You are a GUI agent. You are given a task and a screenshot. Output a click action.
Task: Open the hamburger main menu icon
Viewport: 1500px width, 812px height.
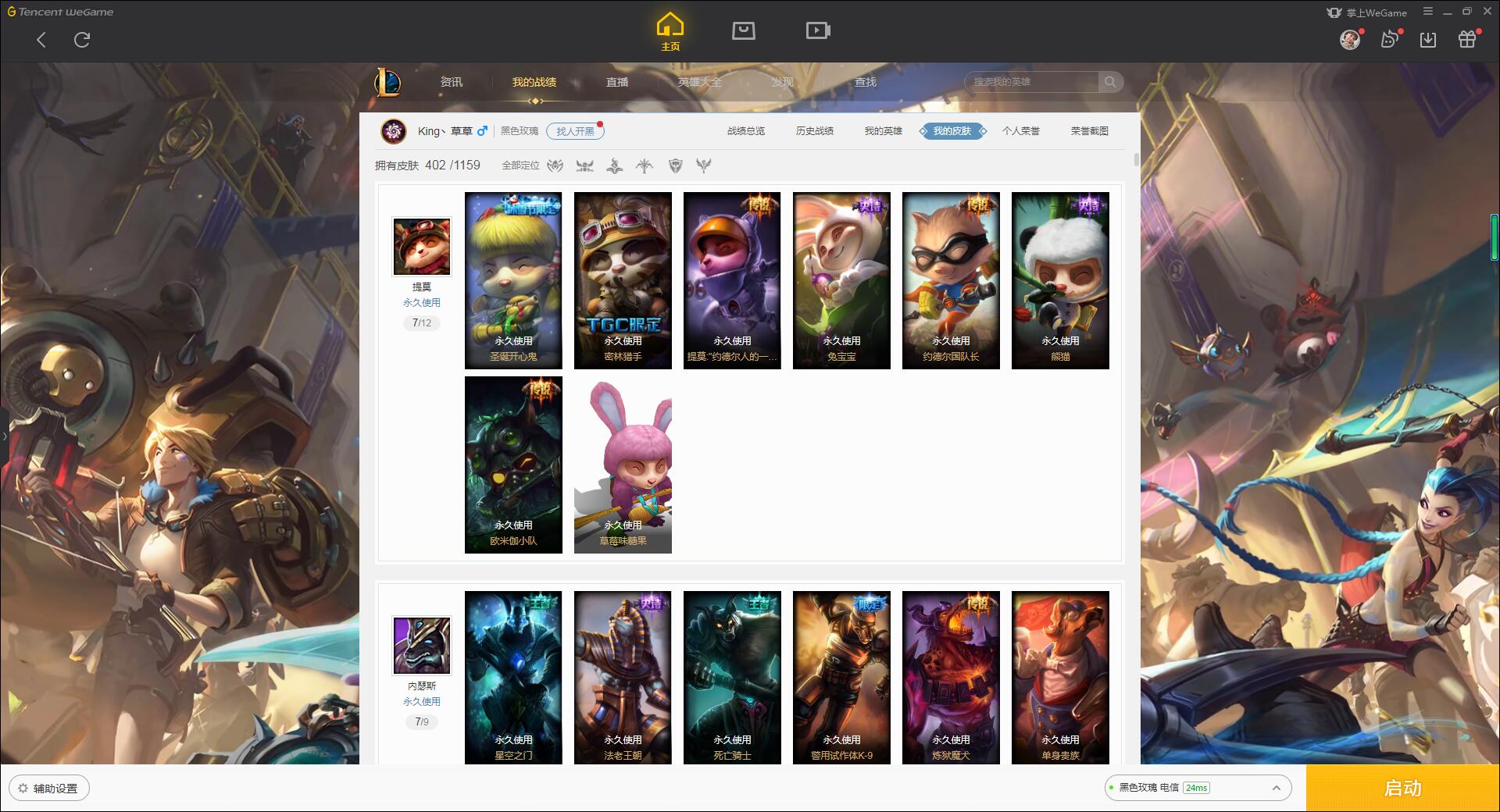[1428, 12]
